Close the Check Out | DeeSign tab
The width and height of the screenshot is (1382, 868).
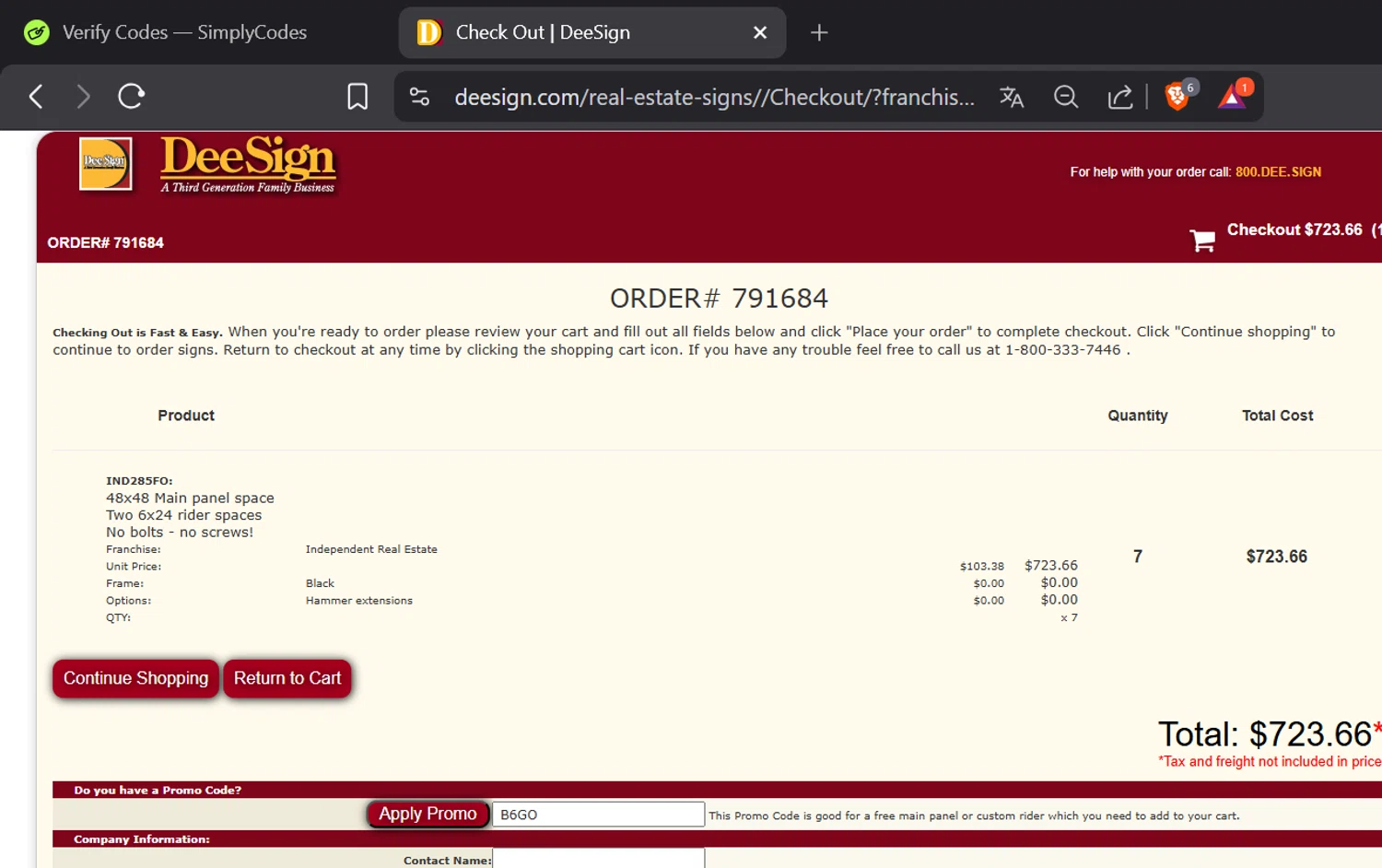[760, 33]
